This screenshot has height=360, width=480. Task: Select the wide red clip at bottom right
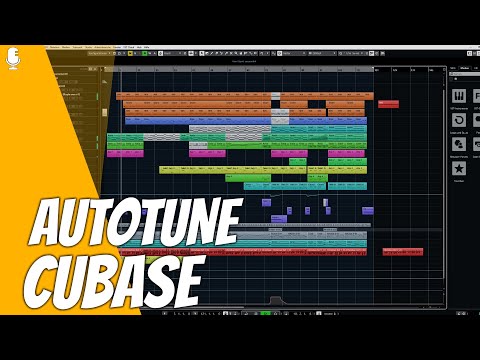click(x=403, y=252)
